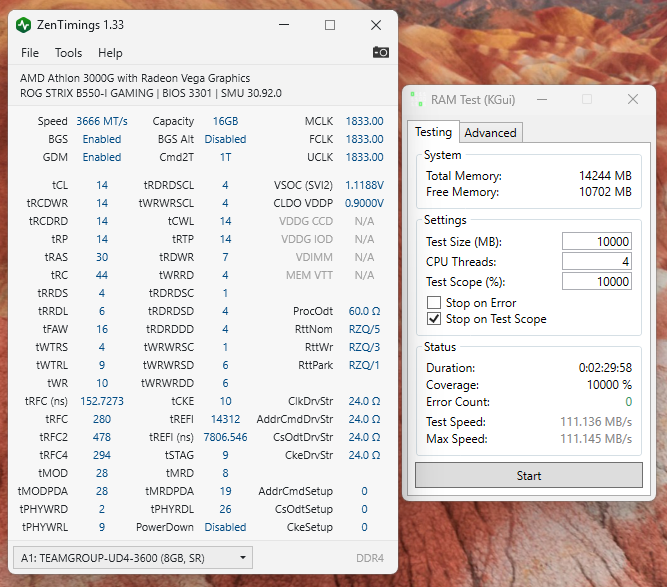Click the RttNom value RZQ/5
Image resolution: width=667 pixels, height=587 pixels.
click(x=364, y=329)
